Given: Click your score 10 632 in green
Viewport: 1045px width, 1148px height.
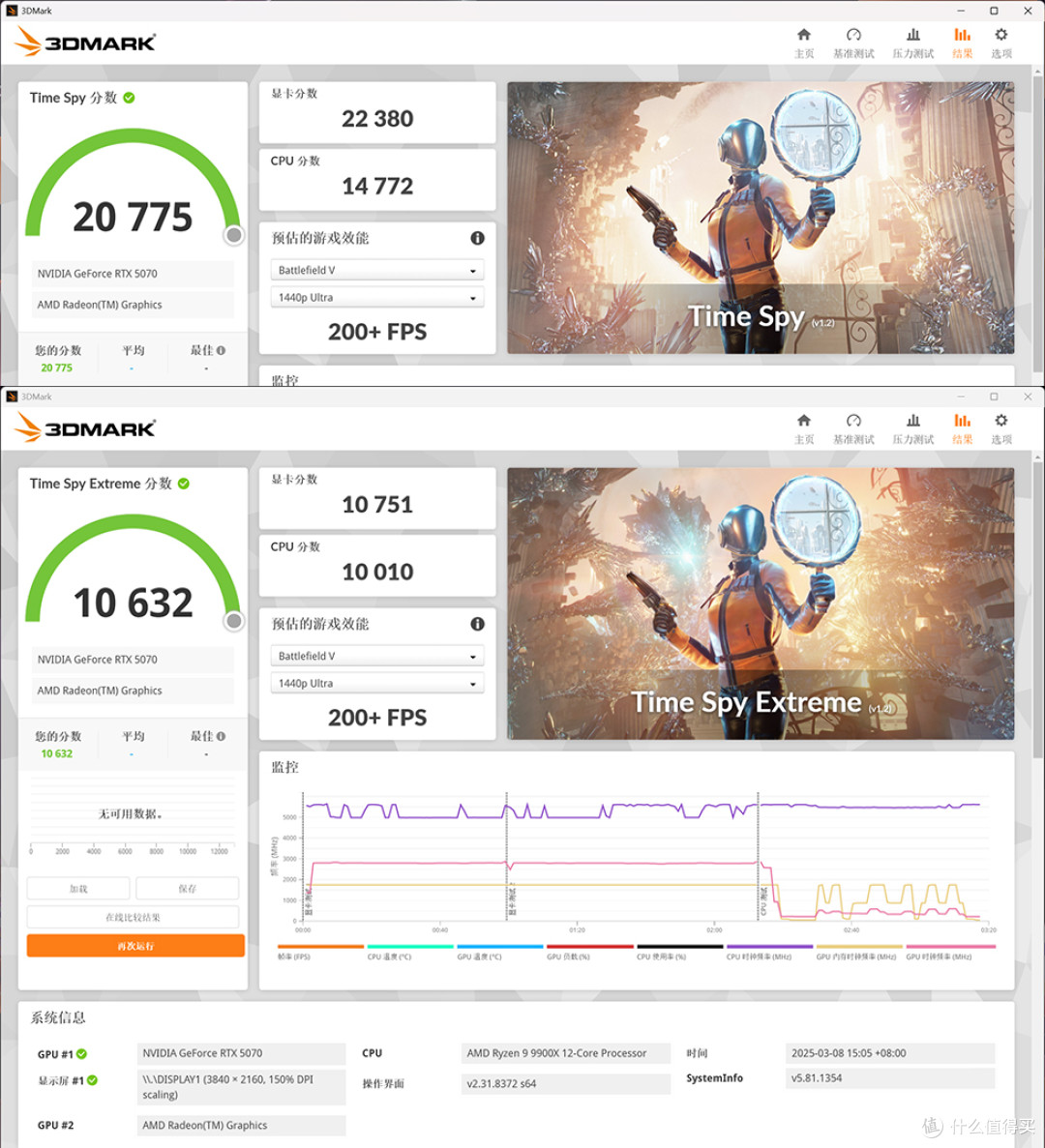Looking at the screenshot, I should coord(56,753).
